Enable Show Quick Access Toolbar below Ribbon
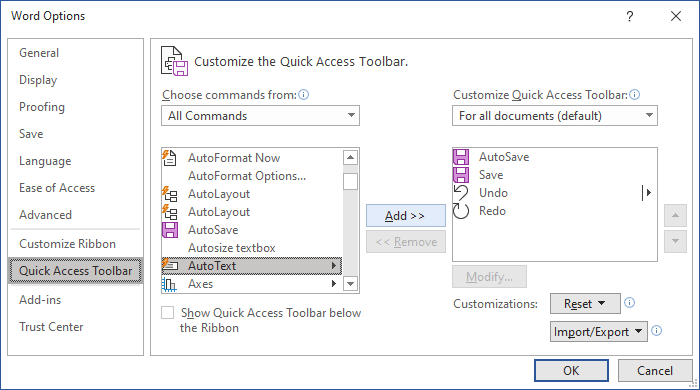The height and width of the screenshot is (390, 700). 167,313
